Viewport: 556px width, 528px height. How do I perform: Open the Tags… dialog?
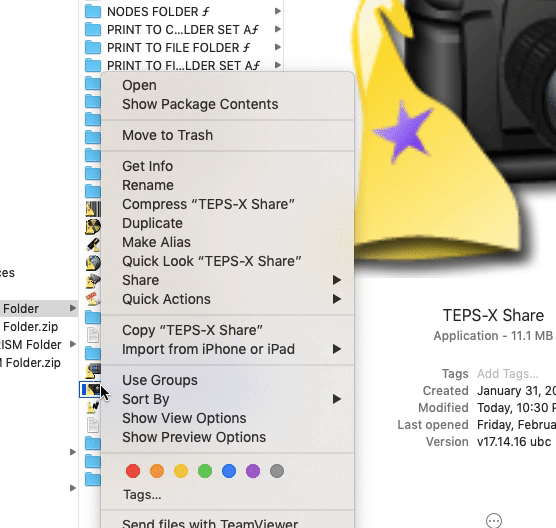pyautogui.click(x=142, y=495)
